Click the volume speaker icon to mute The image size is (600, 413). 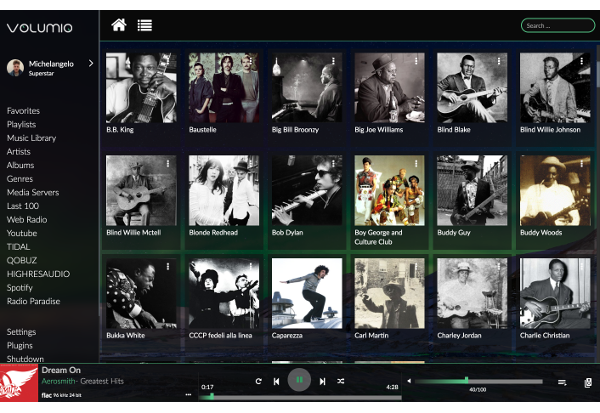408,381
